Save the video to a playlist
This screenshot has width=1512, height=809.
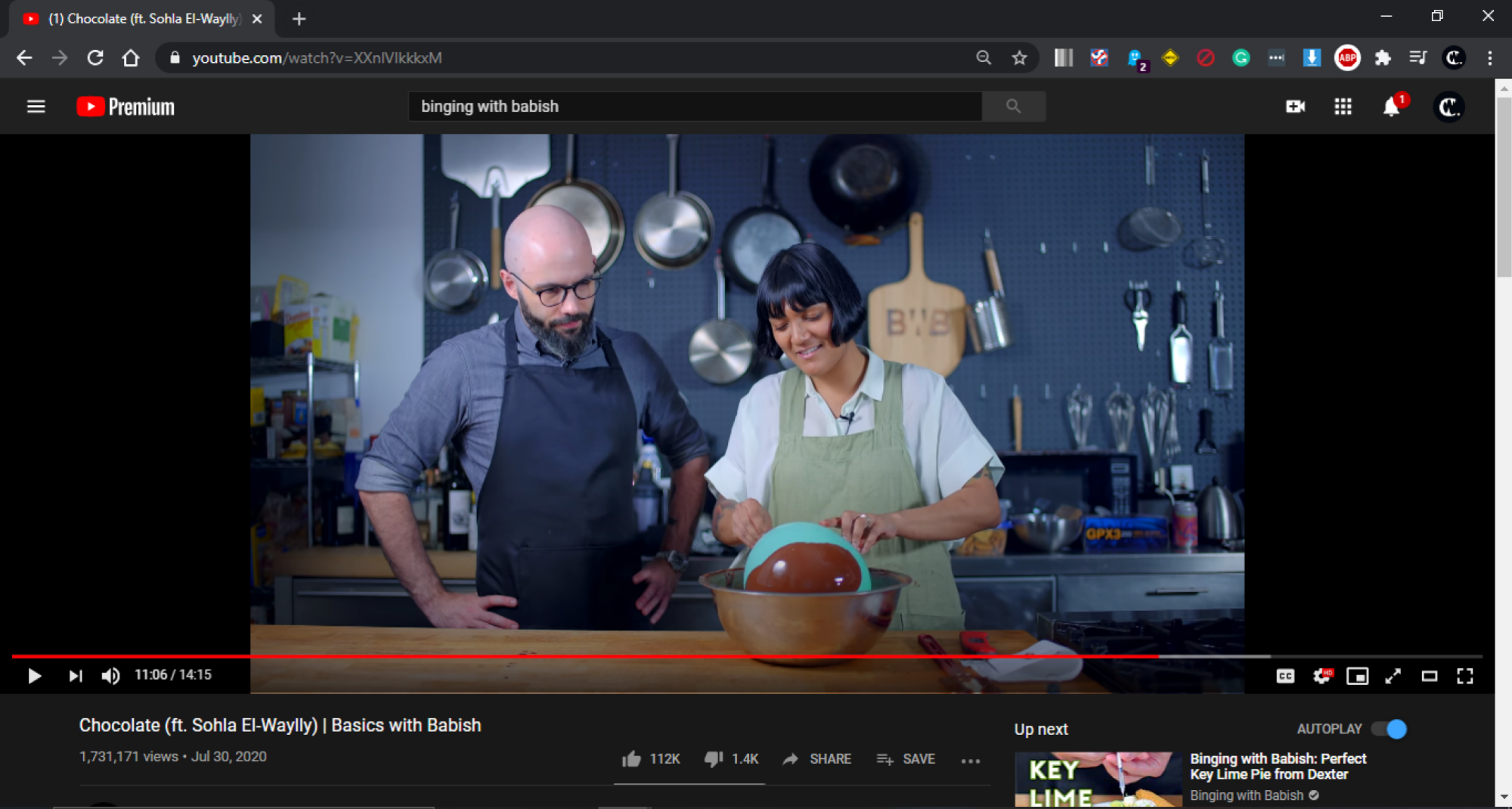906,758
